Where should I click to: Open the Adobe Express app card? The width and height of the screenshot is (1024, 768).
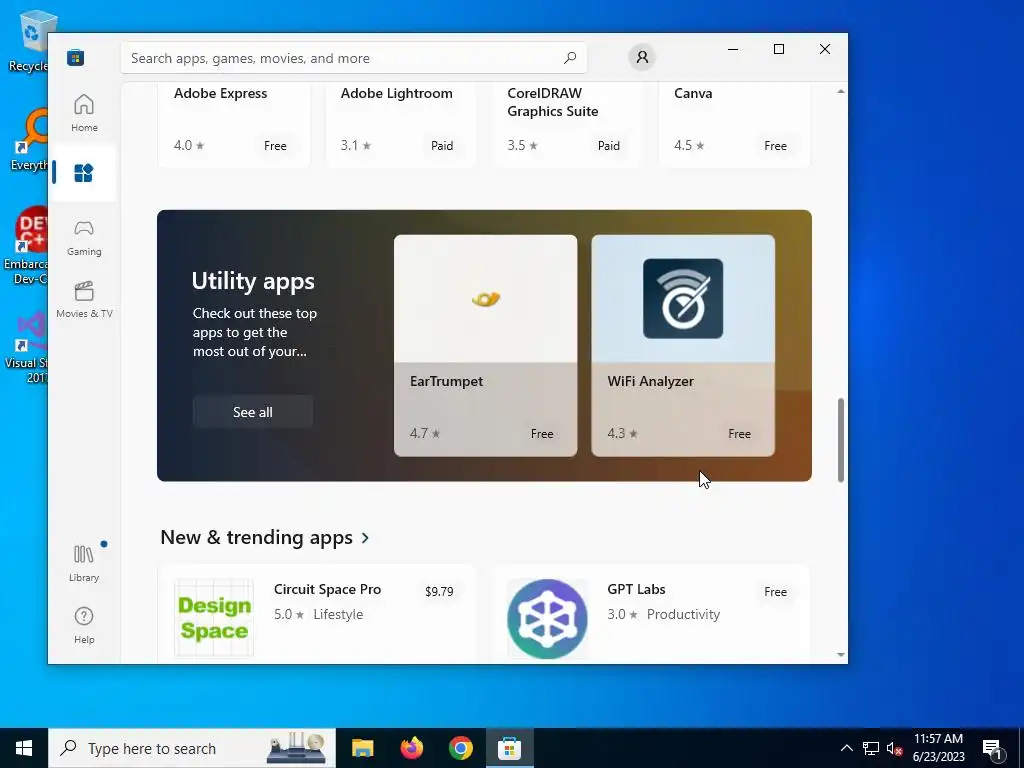point(234,124)
